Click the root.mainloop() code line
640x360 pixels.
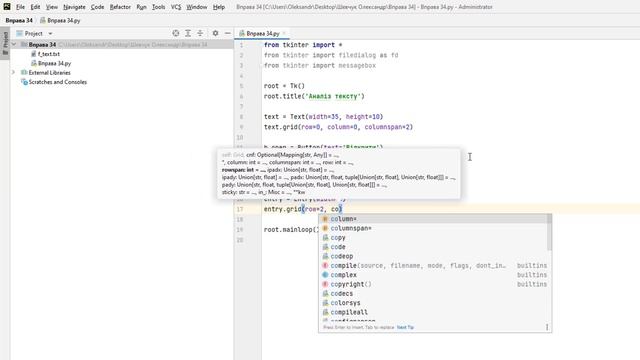click(x=291, y=229)
